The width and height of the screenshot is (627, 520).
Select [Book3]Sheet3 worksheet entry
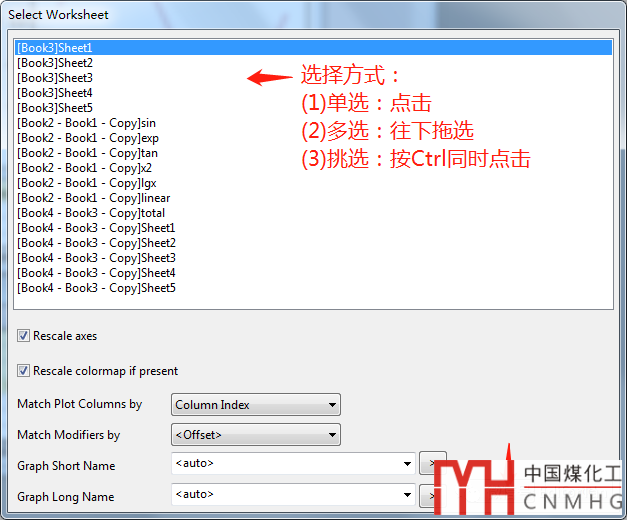[x=55, y=78]
